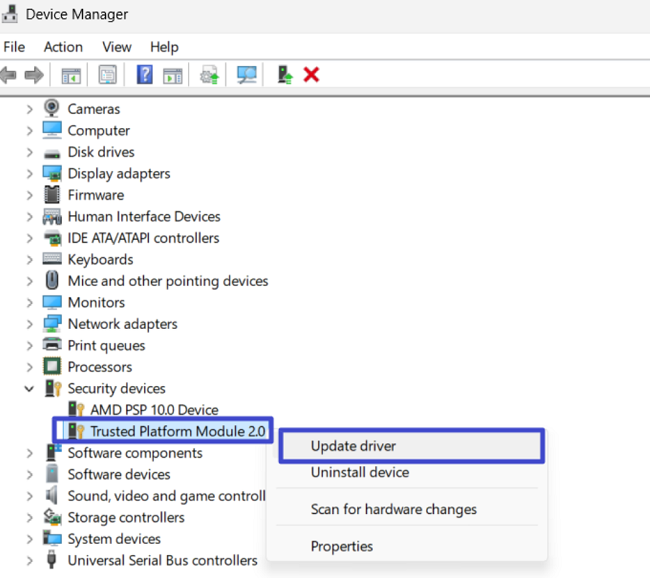
Task: Select the Monitors row label
Action: point(96,302)
